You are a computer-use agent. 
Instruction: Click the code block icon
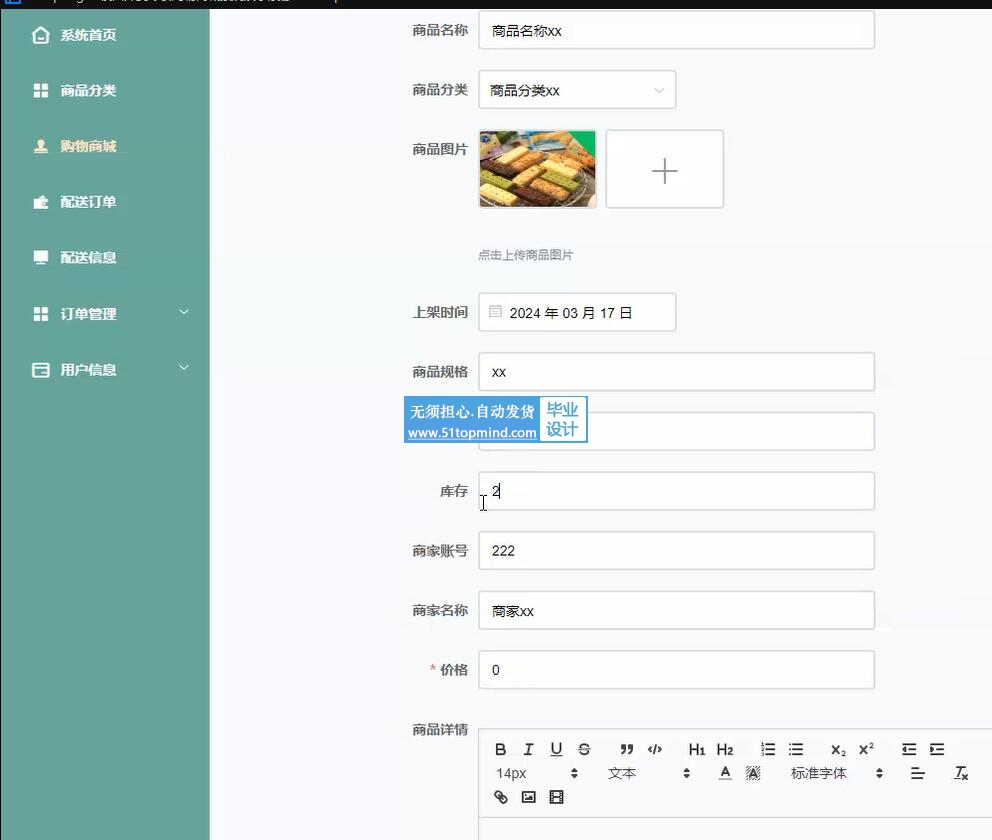pyautogui.click(x=655, y=749)
